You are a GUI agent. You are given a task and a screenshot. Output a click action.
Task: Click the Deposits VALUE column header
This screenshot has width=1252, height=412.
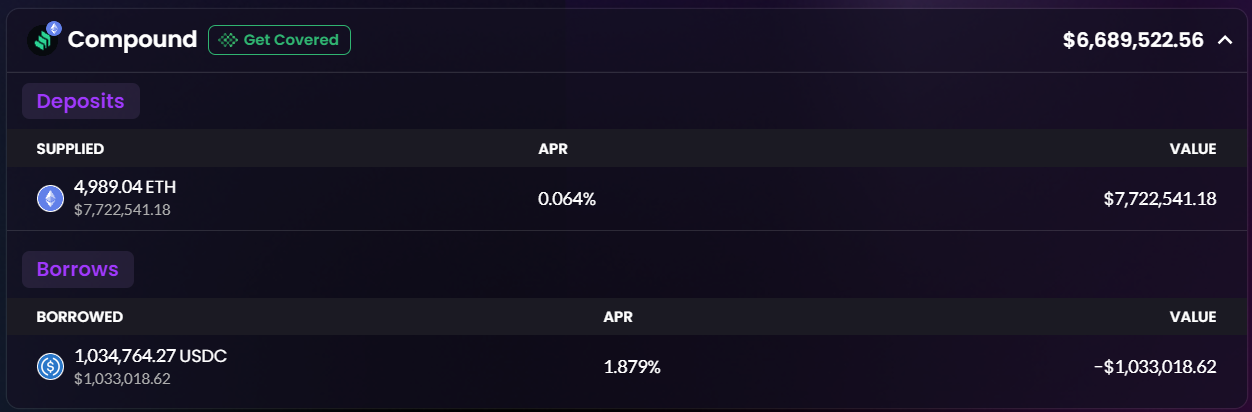pos(1193,149)
